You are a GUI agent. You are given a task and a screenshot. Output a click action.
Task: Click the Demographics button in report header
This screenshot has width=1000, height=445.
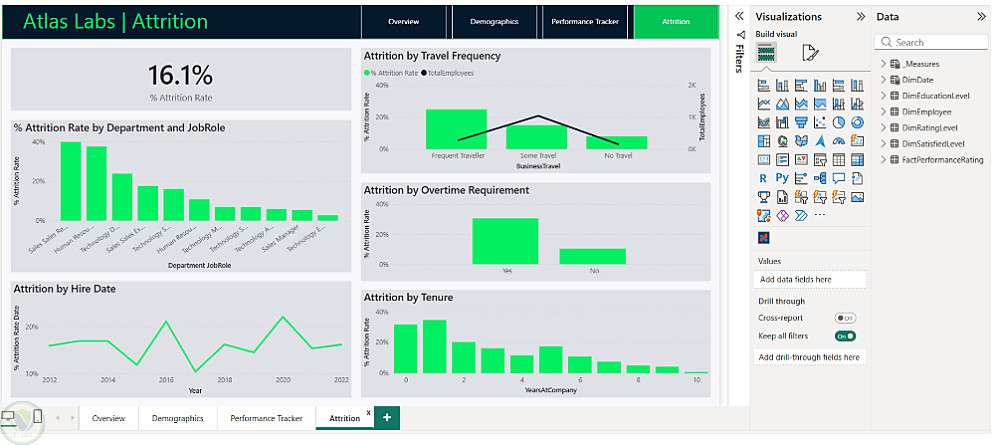coord(494,22)
